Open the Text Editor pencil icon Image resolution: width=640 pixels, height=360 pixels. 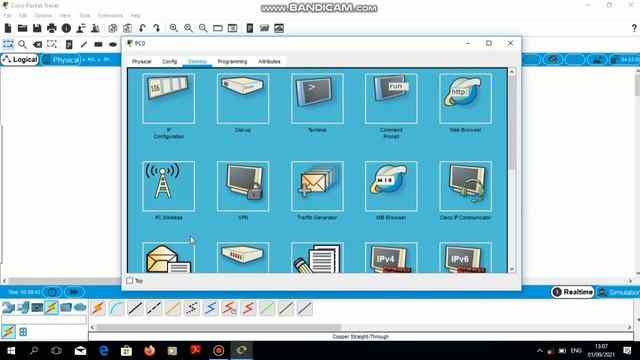317,258
